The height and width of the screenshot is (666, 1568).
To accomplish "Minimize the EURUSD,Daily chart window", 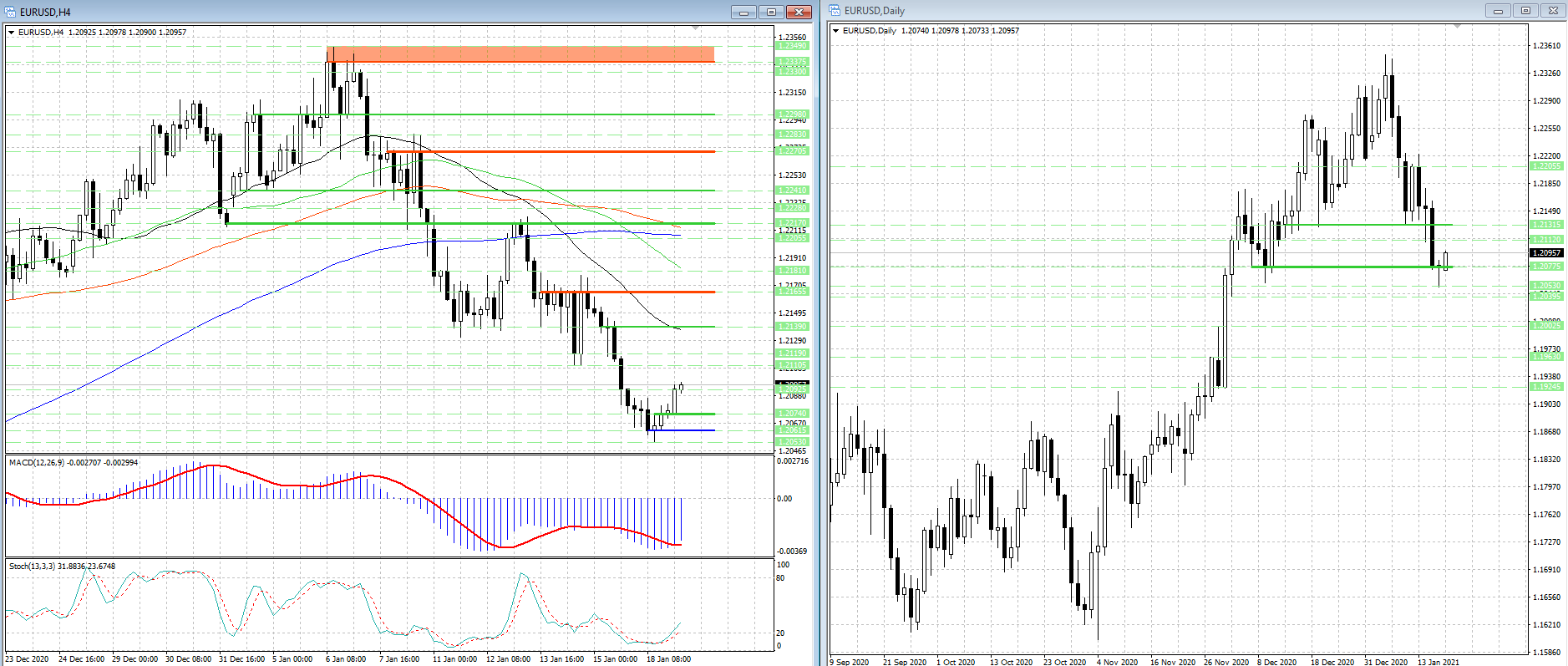I will click(x=1498, y=11).
